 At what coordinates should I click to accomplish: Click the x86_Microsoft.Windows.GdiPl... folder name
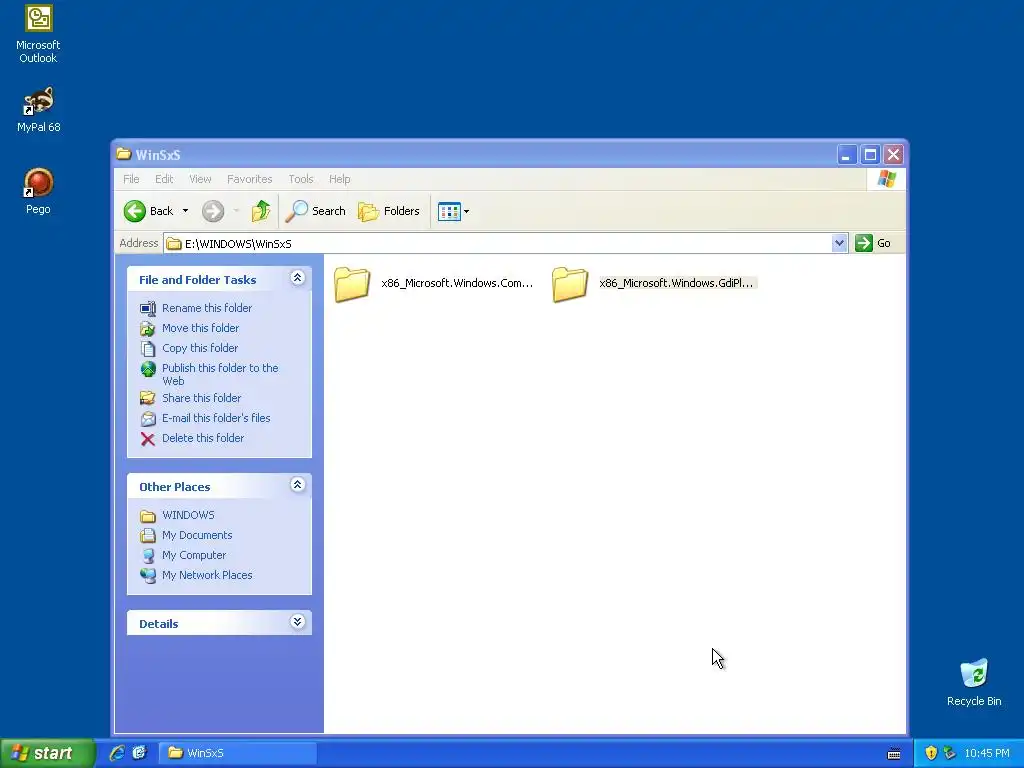(677, 283)
